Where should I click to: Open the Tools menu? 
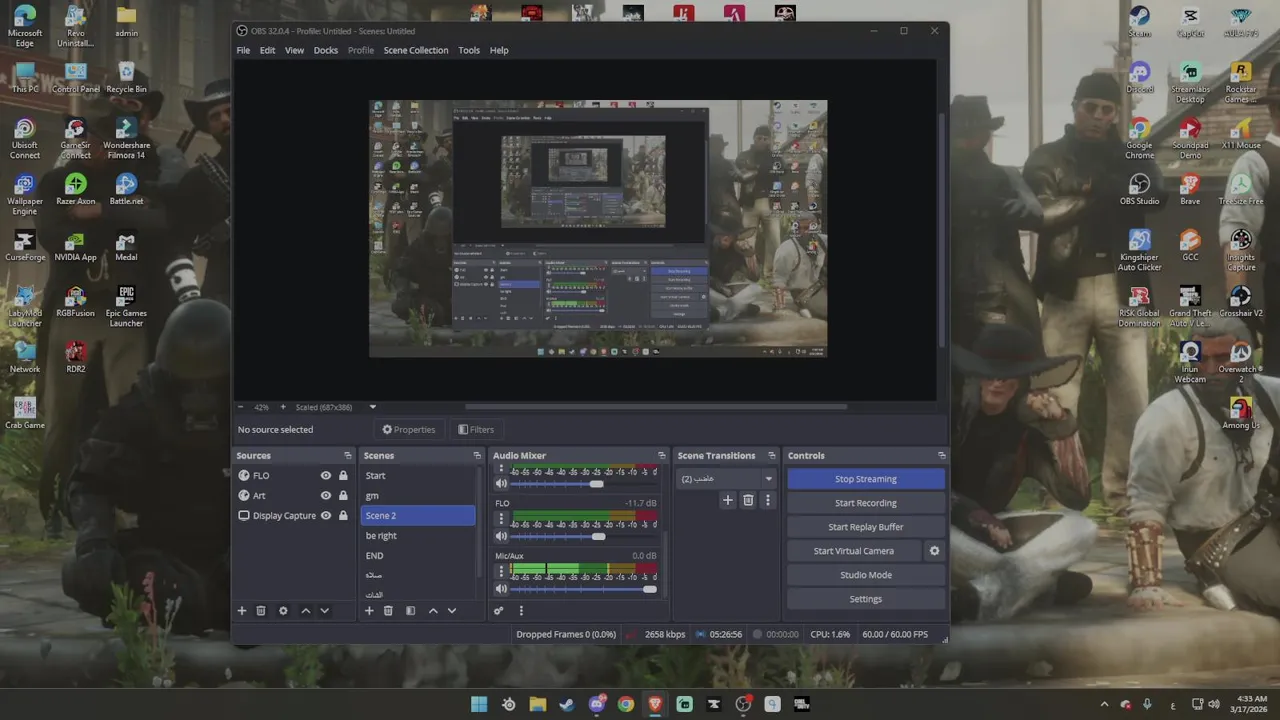469,50
